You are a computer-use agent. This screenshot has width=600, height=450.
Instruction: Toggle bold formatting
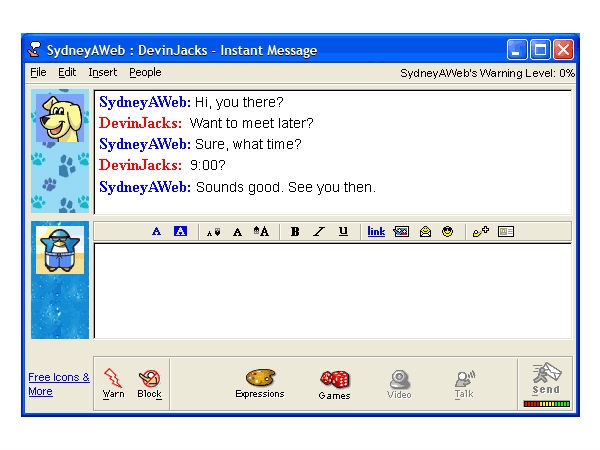pos(295,232)
